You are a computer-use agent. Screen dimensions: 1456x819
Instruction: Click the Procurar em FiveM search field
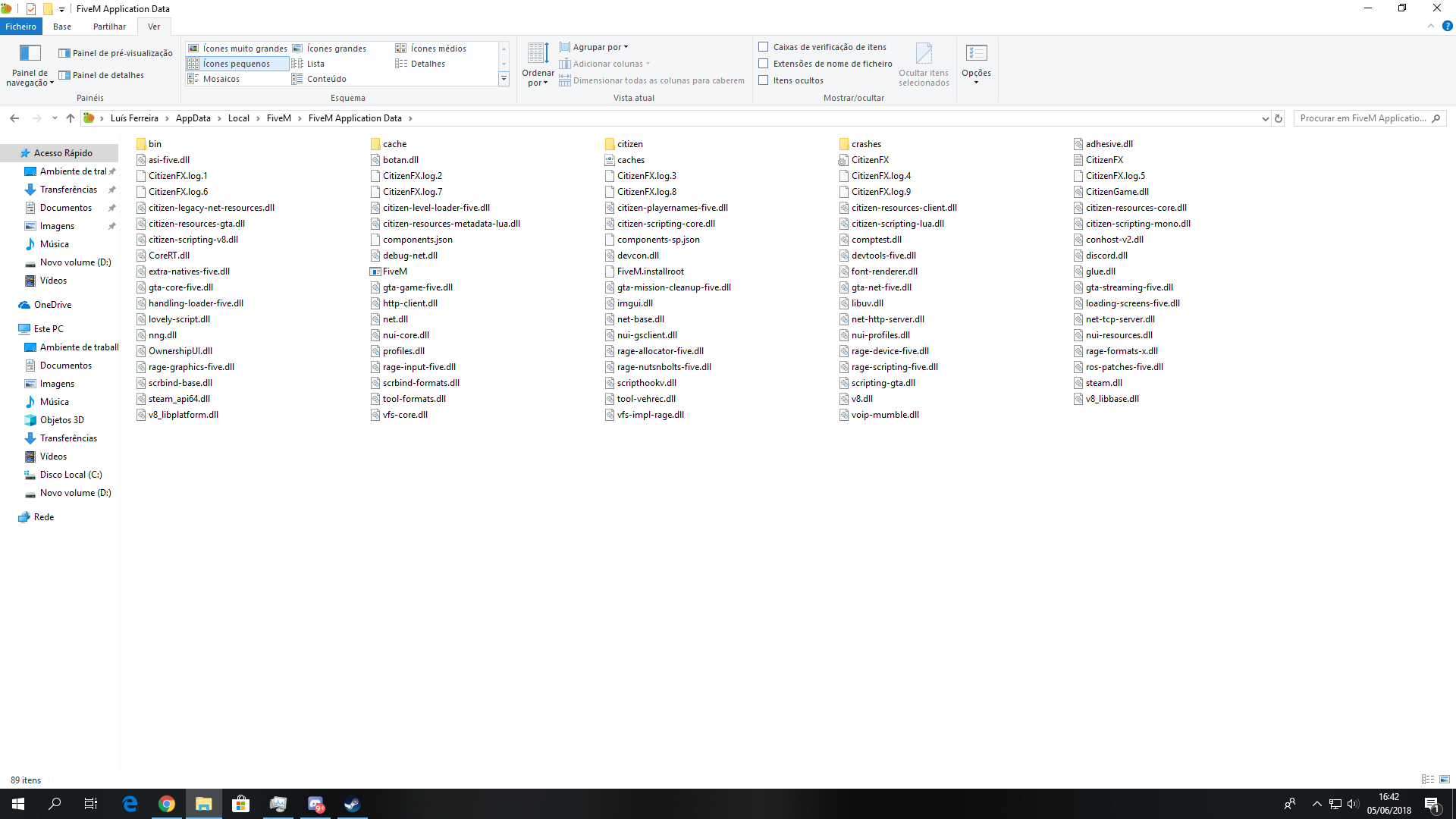pos(1363,118)
